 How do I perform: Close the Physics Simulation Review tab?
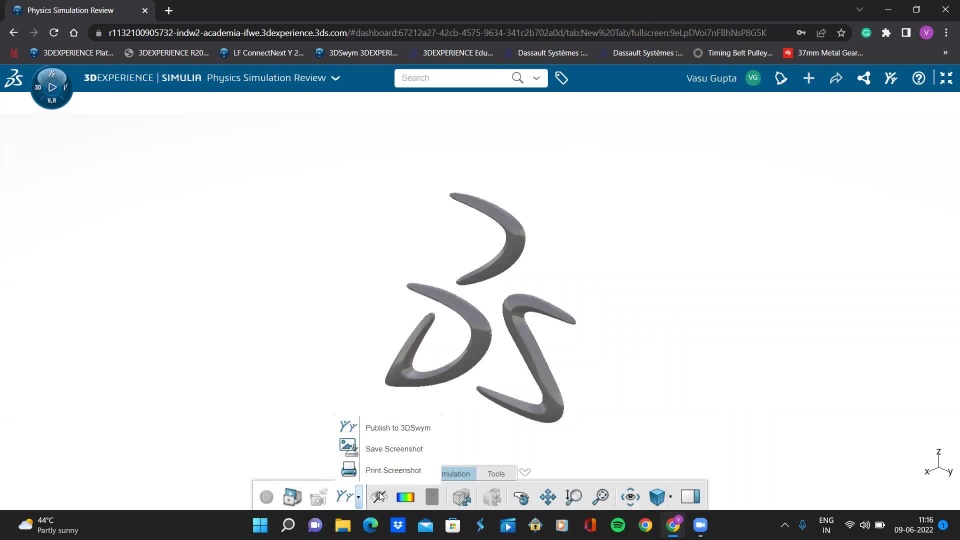coord(144,10)
